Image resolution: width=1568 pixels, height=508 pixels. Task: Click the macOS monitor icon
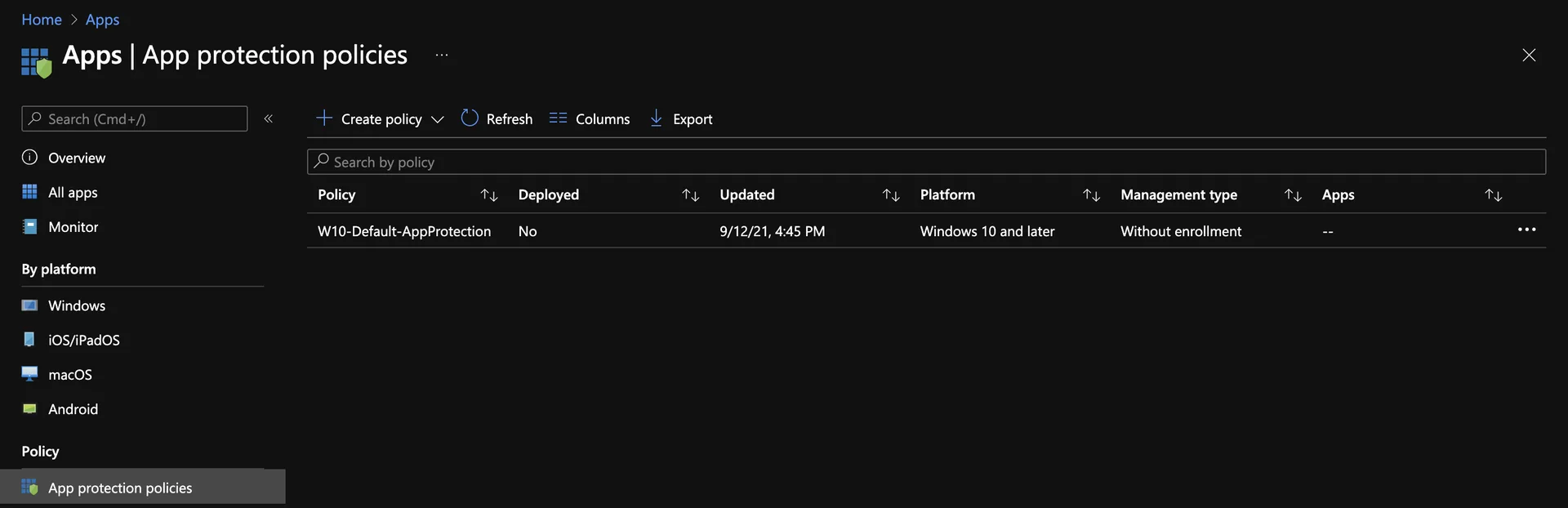(29, 373)
